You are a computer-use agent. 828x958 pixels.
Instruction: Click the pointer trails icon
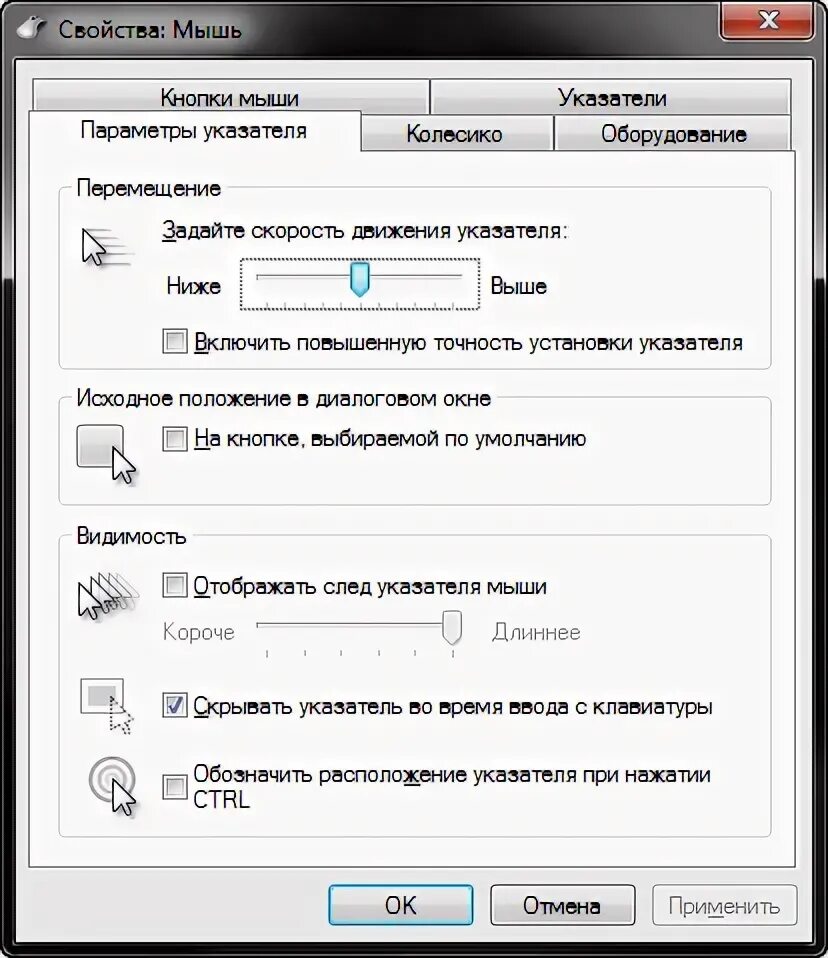(x=108, y=595)
